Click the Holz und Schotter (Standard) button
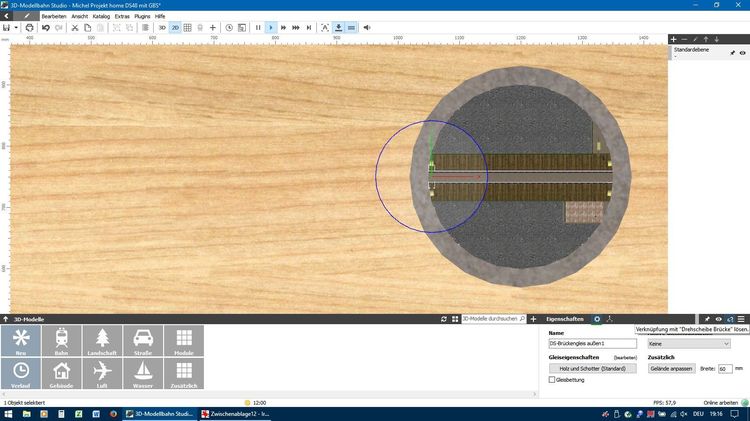The image size is (750, 421). 593,368
